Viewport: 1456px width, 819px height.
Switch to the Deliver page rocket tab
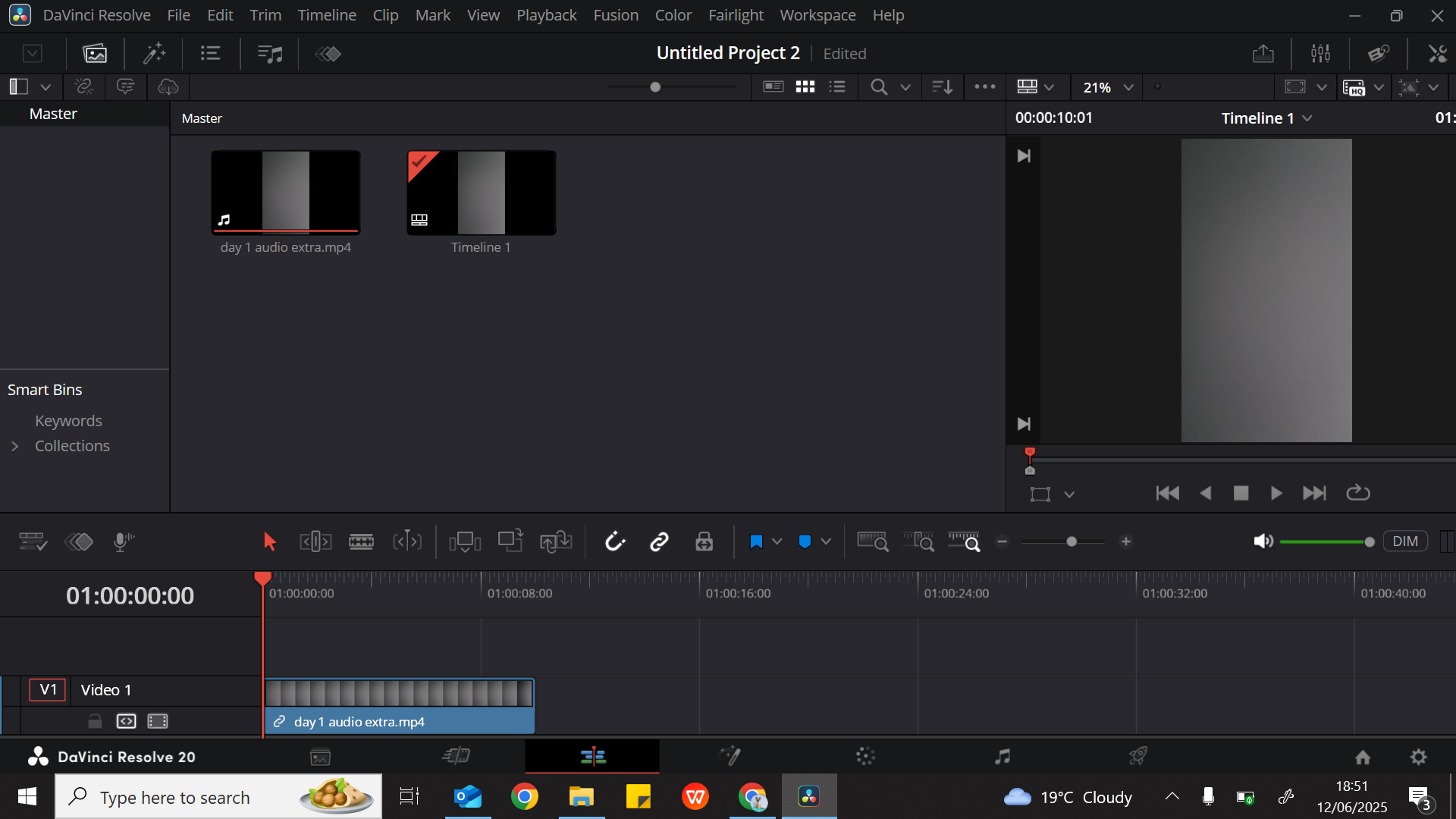pos(1137,756)
